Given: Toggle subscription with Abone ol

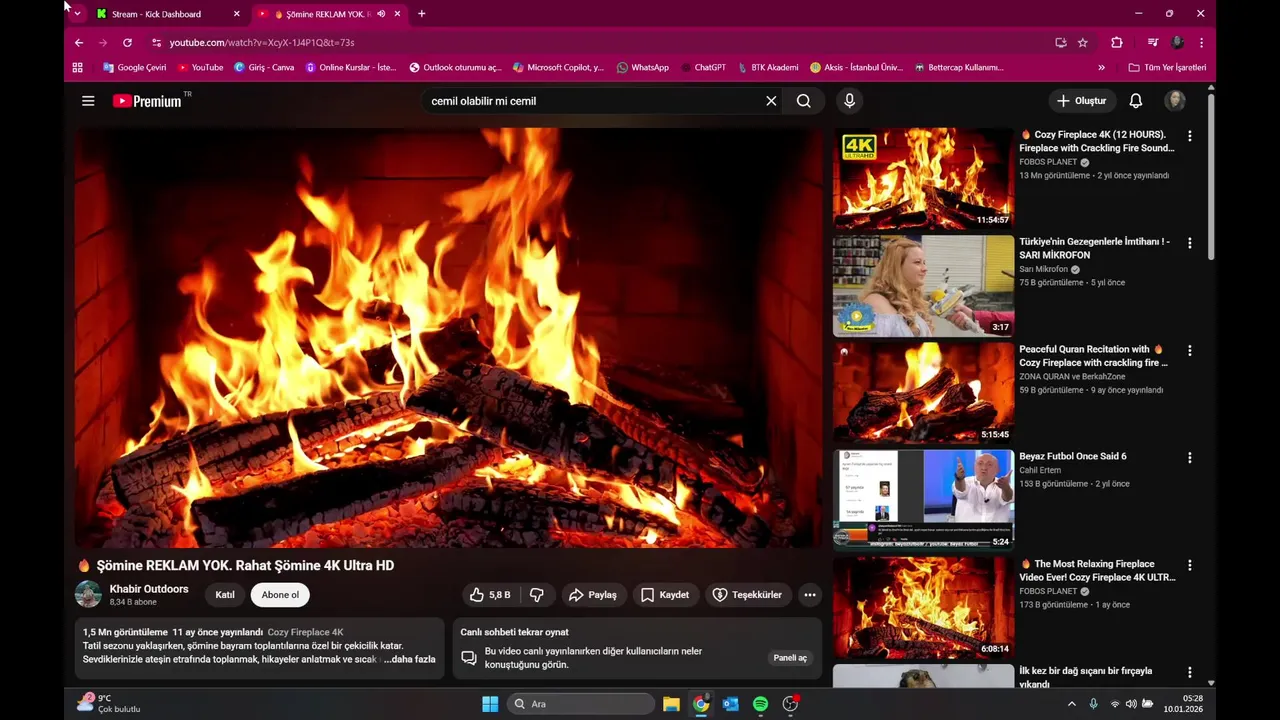Looking at the screenshot, I should (x=280, y=595).
